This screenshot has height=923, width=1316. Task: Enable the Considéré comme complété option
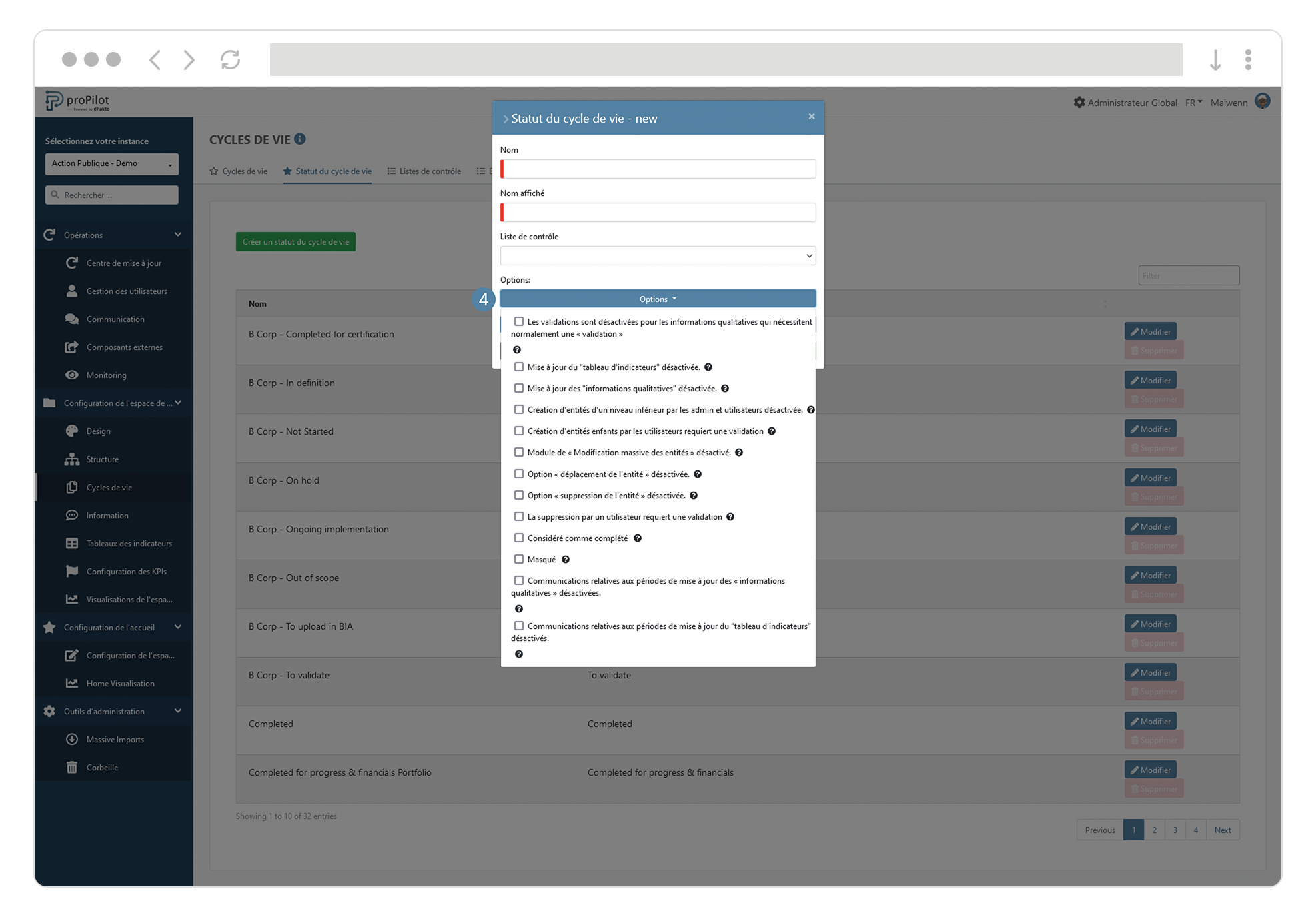click(x=520, y=538)
